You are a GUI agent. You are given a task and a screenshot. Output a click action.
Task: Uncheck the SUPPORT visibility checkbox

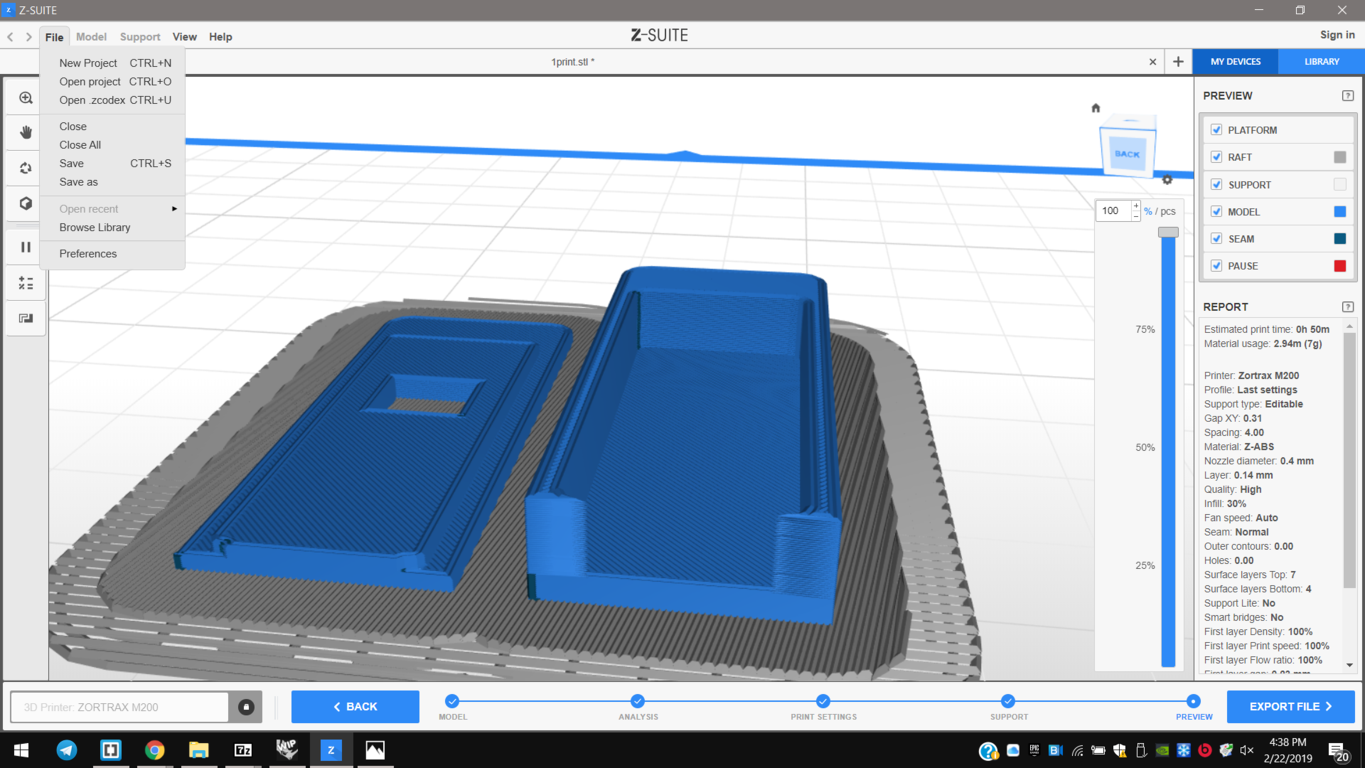[x=1216, y=185]
